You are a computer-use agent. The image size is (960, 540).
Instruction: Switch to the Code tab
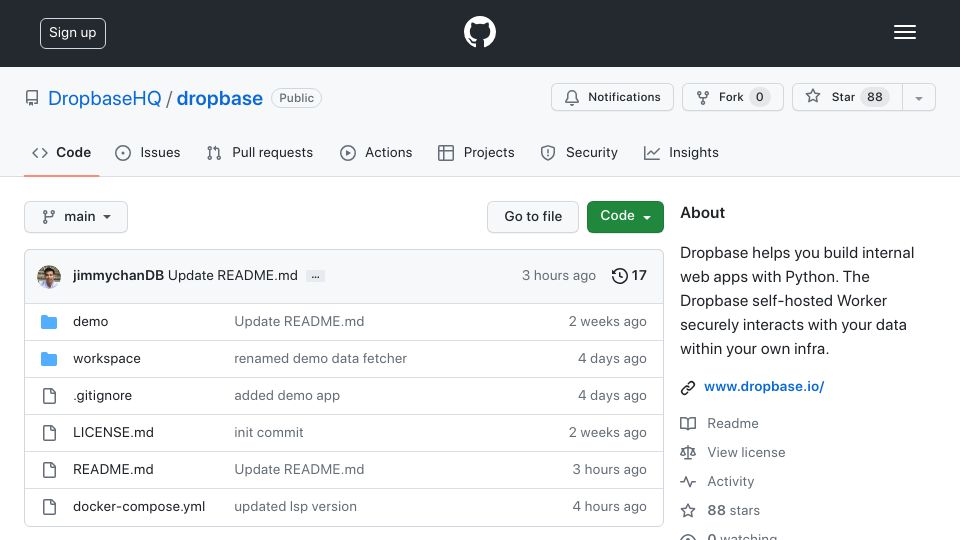click(61, 152)
